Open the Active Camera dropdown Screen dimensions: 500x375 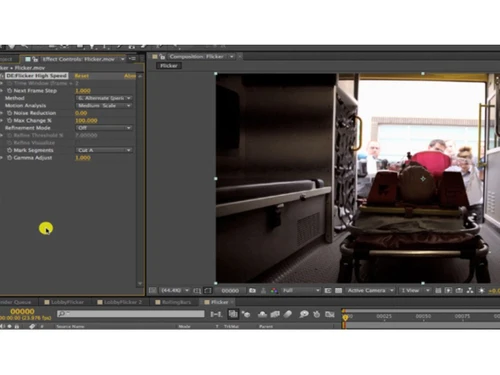coord(370,290)
